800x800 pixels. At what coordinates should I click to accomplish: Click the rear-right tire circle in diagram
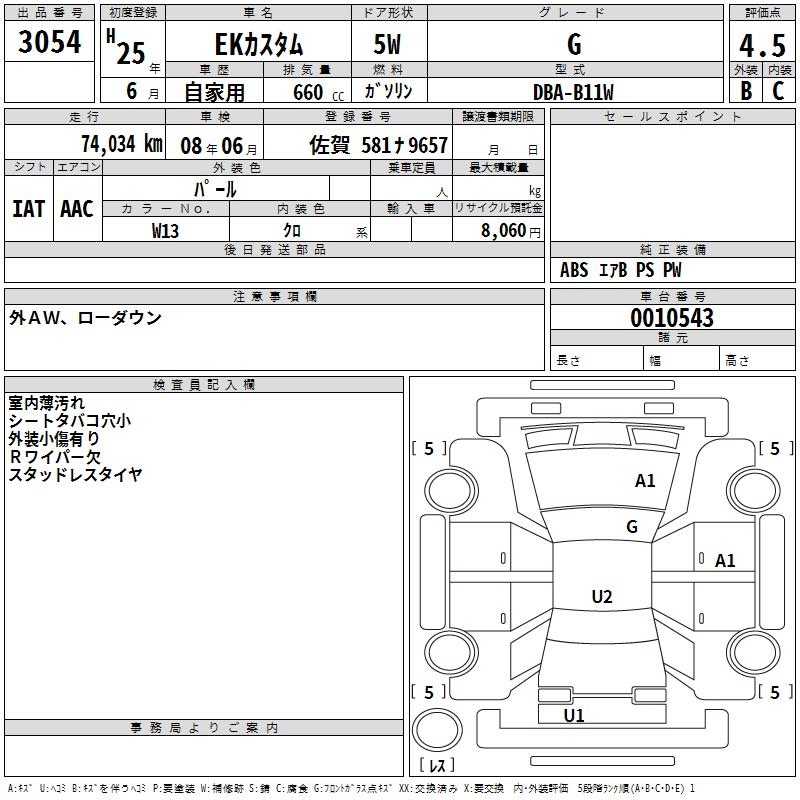click(x=754, y=653)
